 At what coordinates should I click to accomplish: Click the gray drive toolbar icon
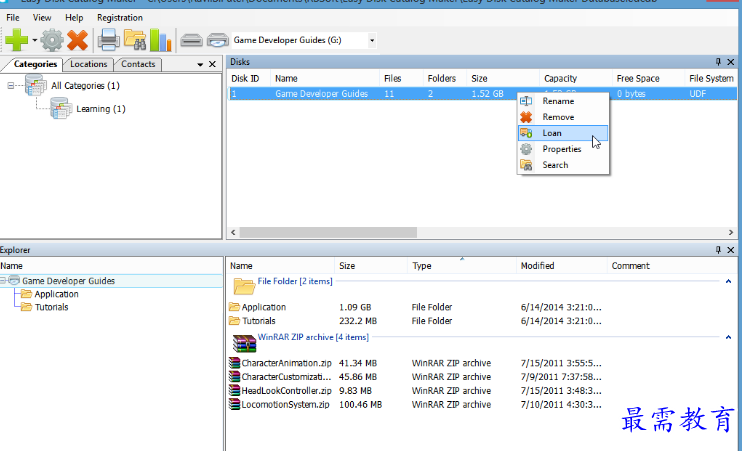[x=191, y=40]
